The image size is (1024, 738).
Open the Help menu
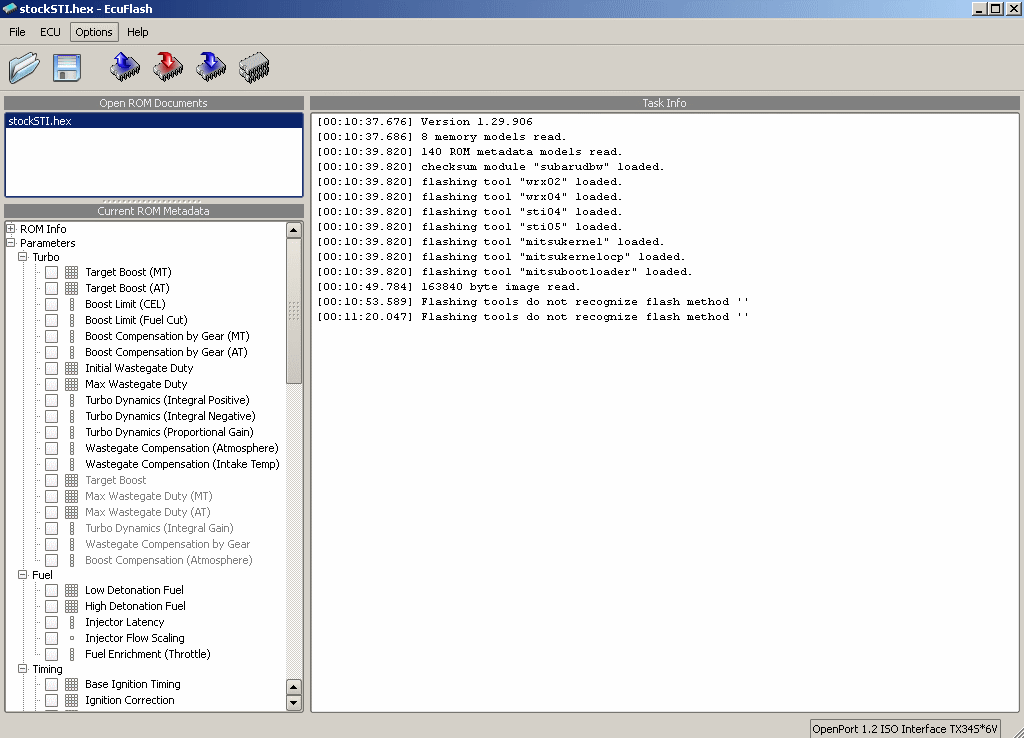pos(137,32)
